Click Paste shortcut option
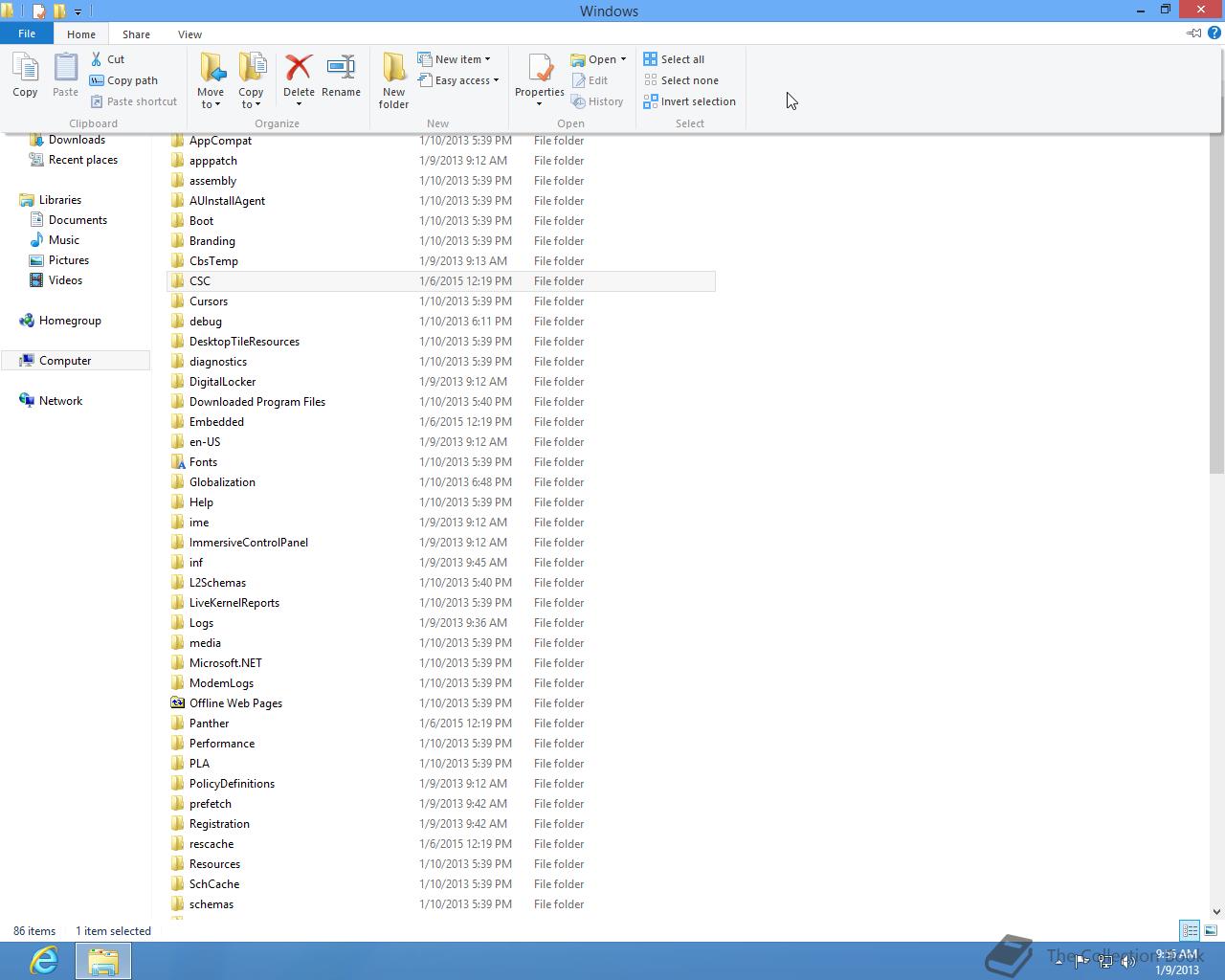The image size is (1225, 980). pyautogui.click(x=134, y=101)
